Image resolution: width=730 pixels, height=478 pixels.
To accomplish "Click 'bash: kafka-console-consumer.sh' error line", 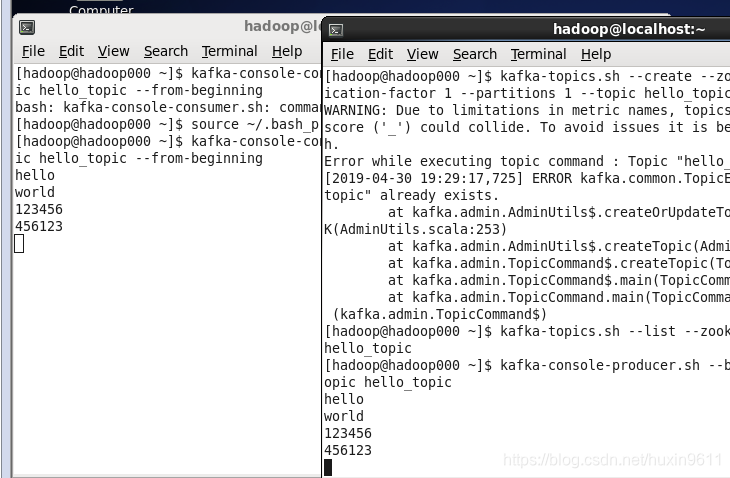I will coord(168,108).
